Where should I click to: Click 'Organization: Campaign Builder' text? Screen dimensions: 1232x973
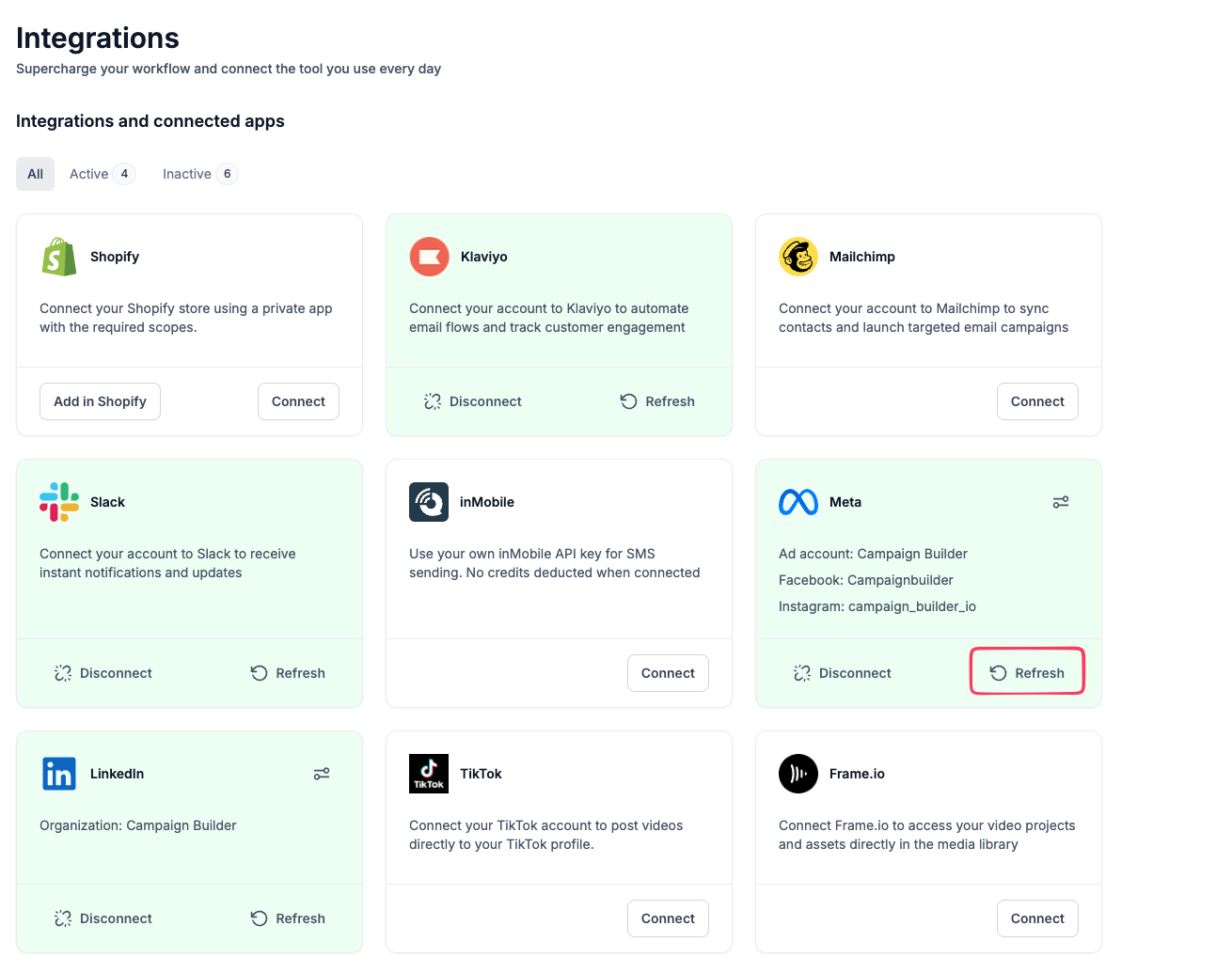pyautogui.click(x=138, y=825)
